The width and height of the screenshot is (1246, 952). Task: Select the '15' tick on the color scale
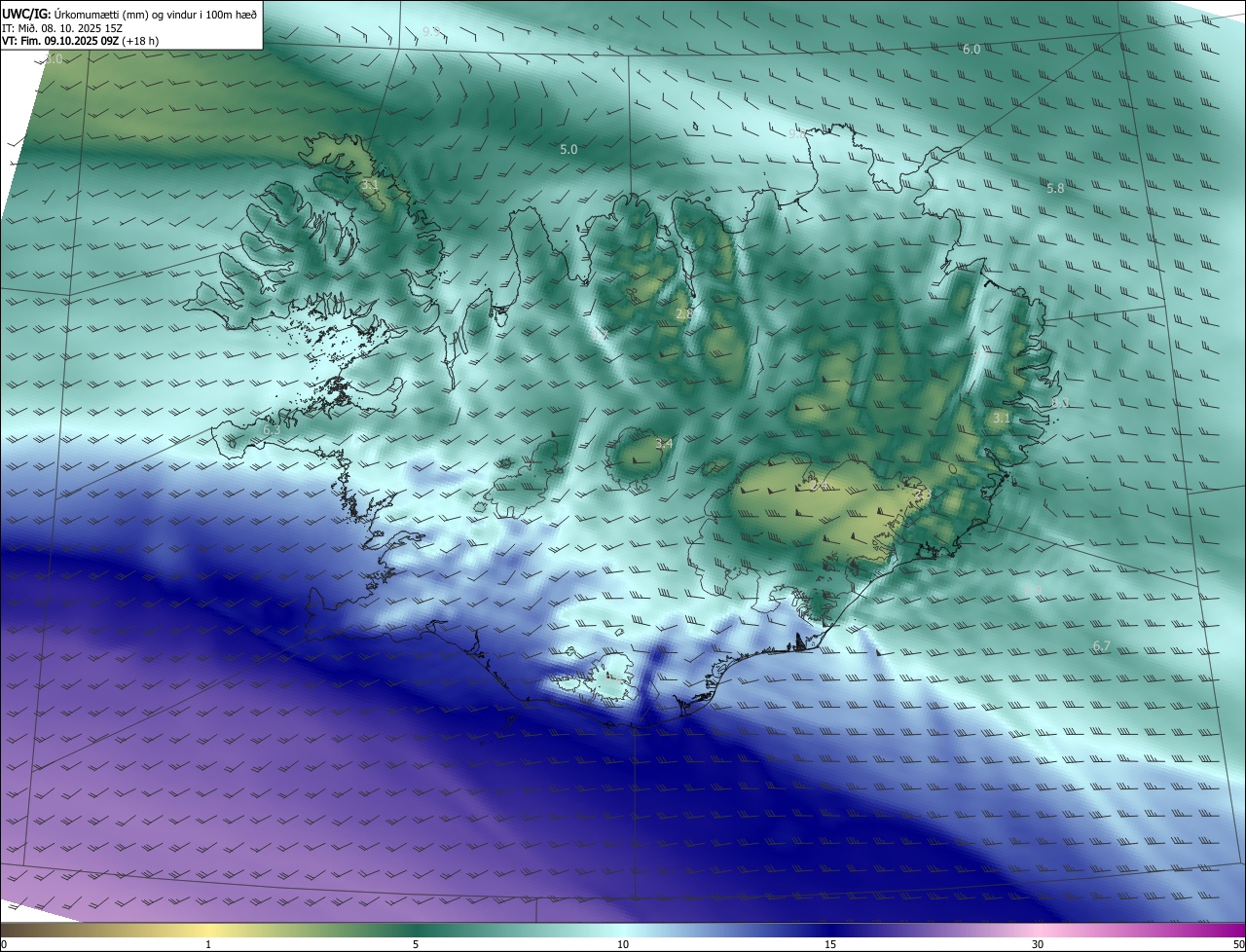point(830,944)
